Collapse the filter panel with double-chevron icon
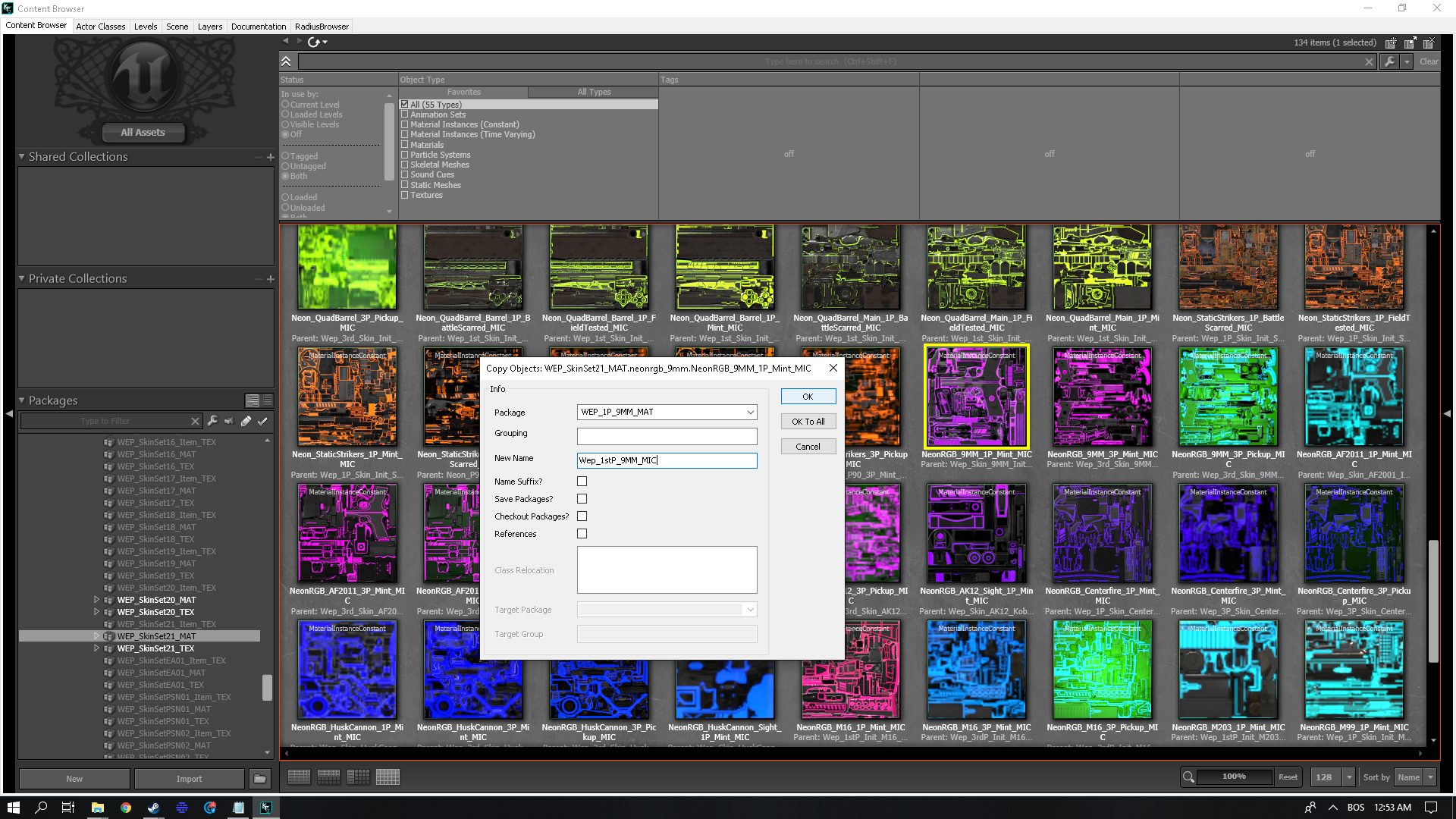Viewport: 1456px width, 819px height. pos(286,61)
